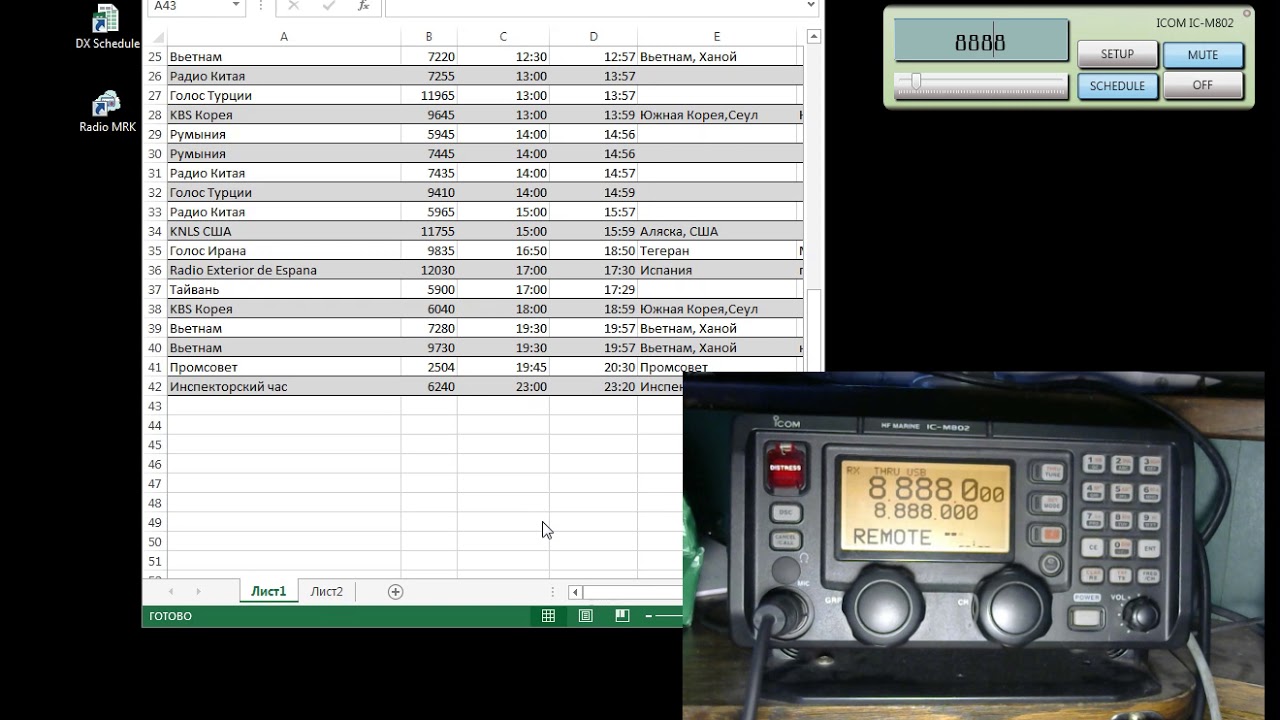Select cell 'Голос Ирана'

[x=284, y=251]
